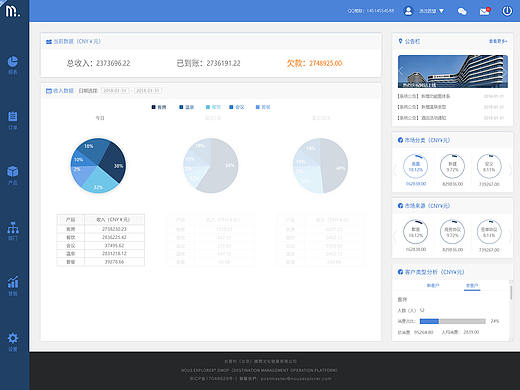Open the username dropdown arrow in header
Image resolution: width=520 pixels, height=390 pixels.
pos(441,11)
